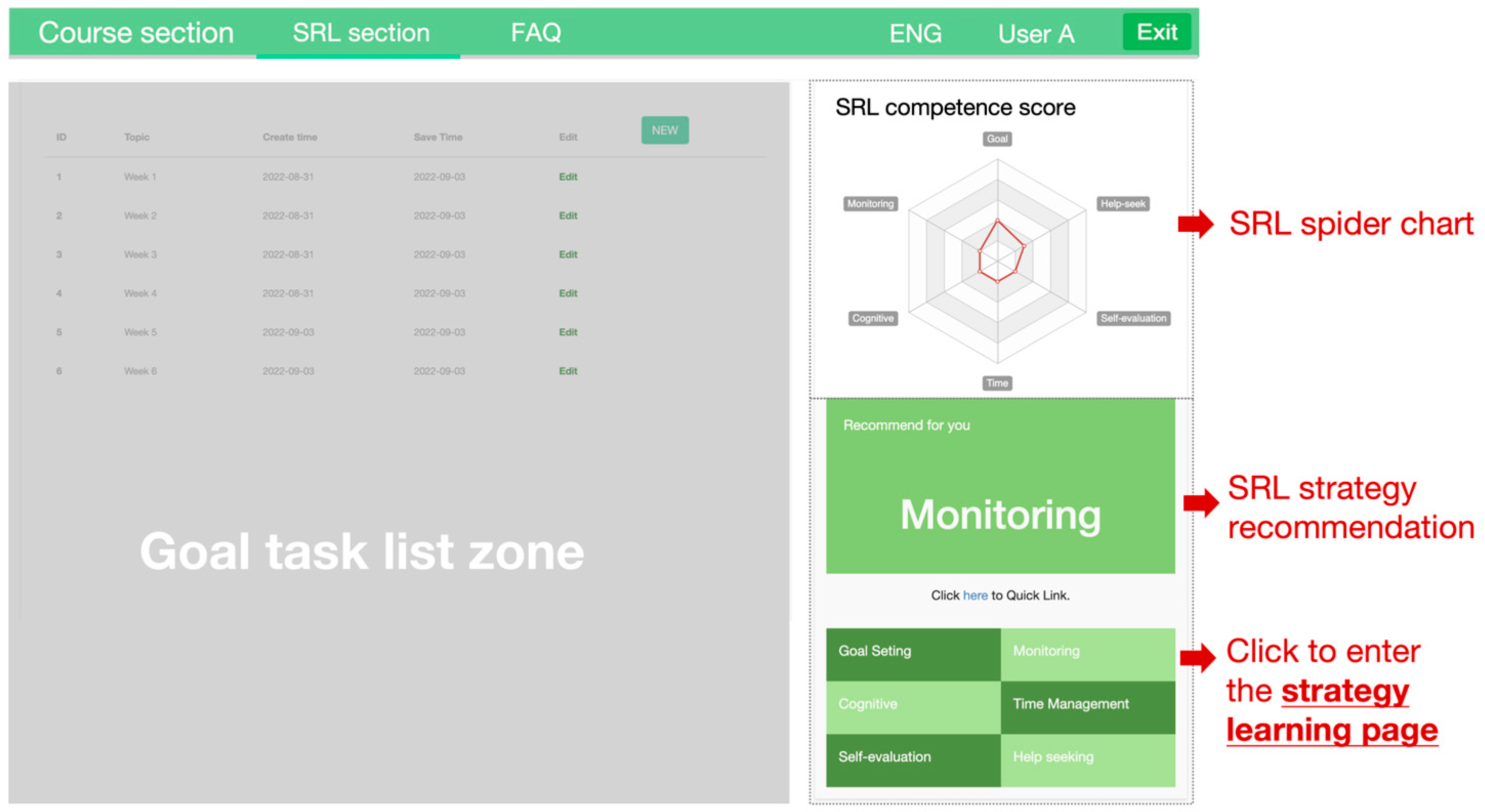This screenshot has height=812, width=1485.
Task: Click the Help-seek label on spider chart
Action: click(x=1122, y=204)
